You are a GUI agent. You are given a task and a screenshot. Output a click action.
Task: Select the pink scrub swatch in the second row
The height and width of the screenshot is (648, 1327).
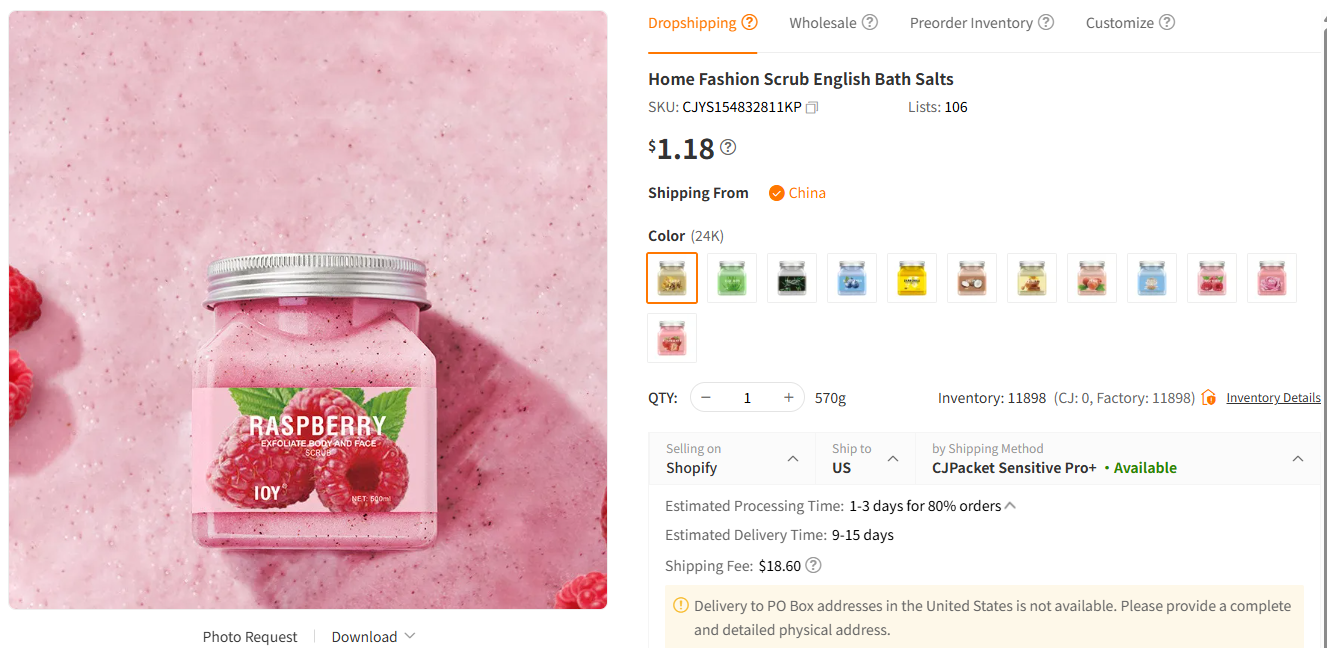pyautogui.click(x=671, y=338)
